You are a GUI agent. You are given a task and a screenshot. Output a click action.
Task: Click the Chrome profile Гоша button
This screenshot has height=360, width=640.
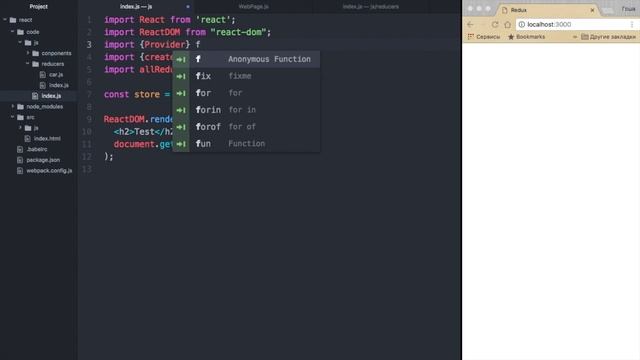pos(629,9)
